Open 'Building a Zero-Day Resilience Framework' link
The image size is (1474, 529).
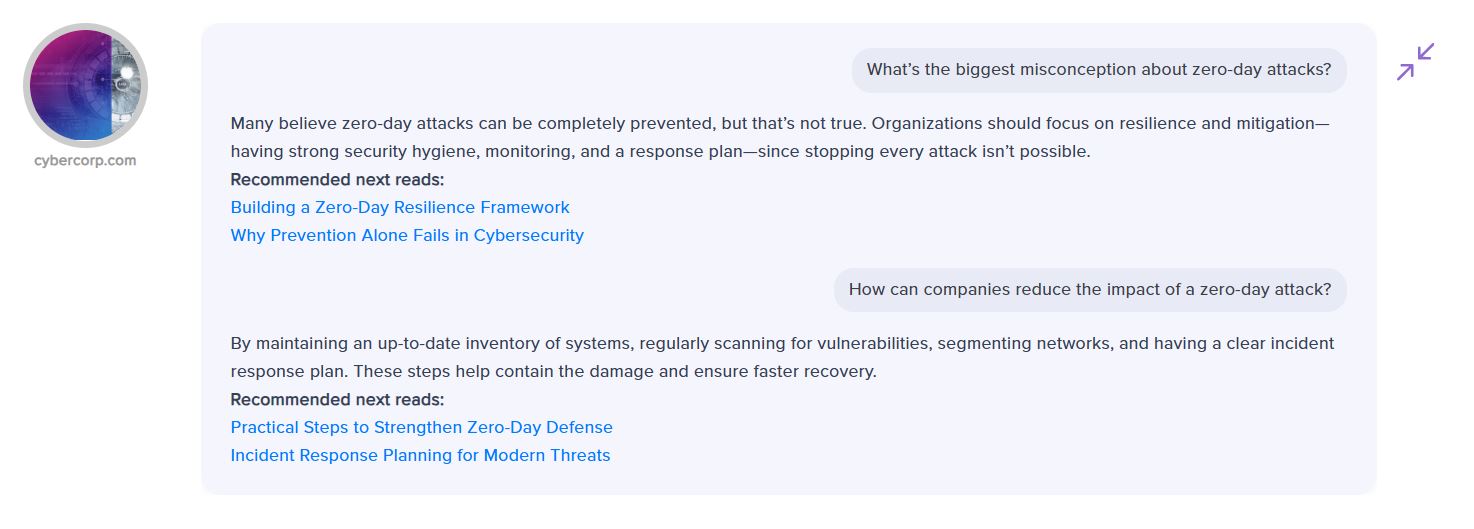[400, 207]
